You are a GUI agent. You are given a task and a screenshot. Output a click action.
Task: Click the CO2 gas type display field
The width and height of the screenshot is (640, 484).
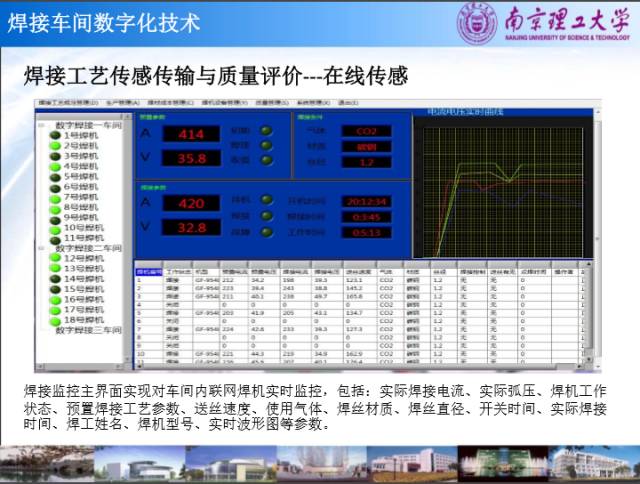366,130
